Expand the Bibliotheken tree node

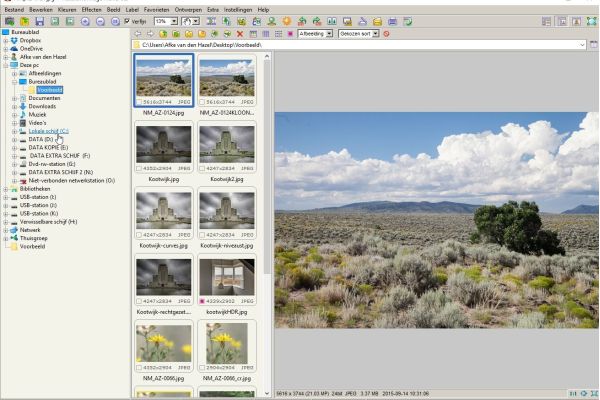point(5,188)
